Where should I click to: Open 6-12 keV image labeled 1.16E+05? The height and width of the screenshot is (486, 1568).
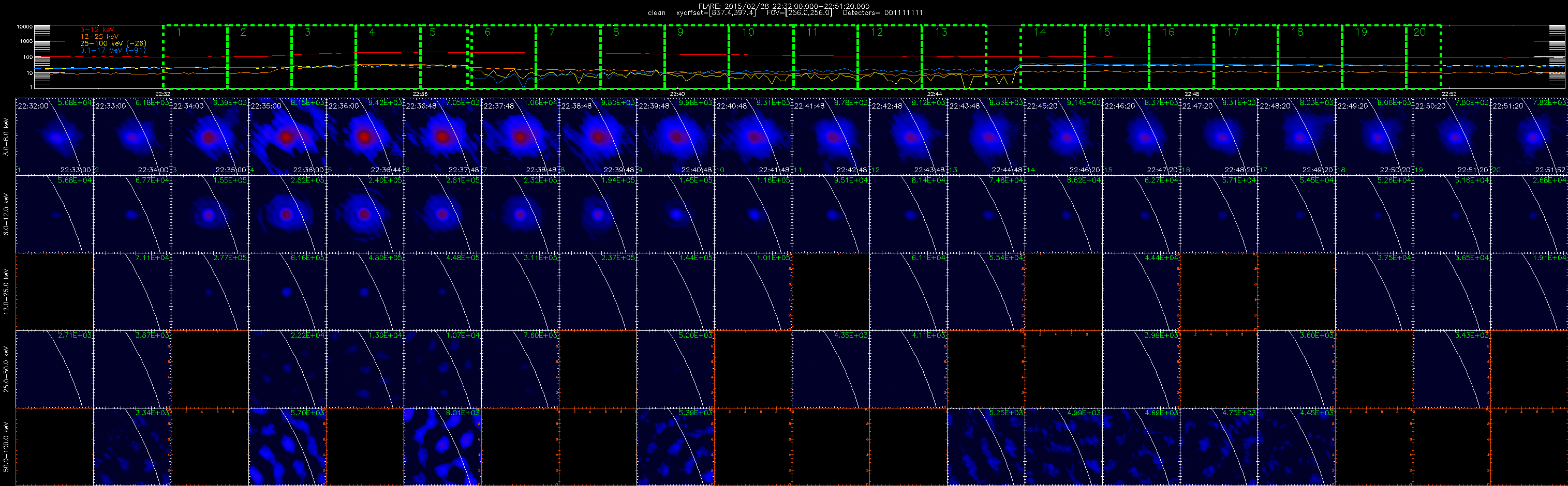click(x=753, y=214)
